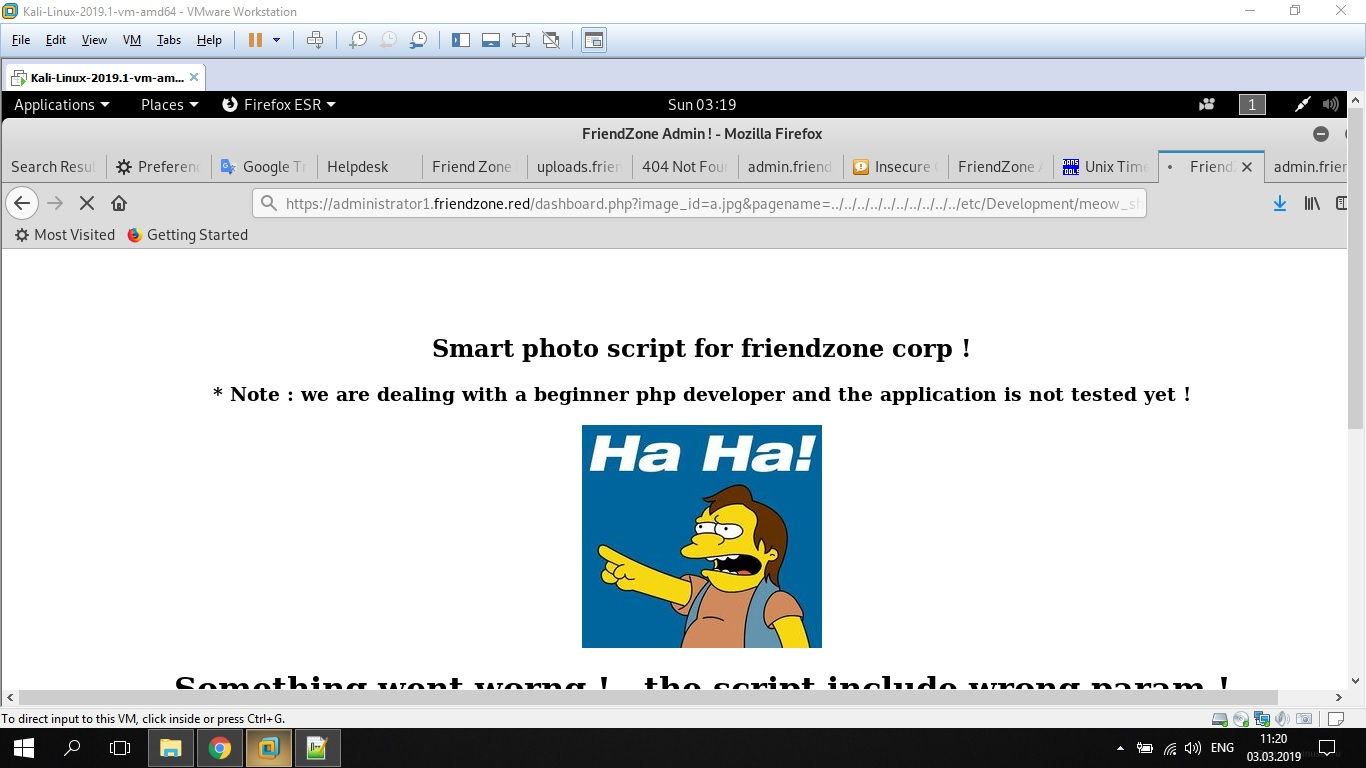Take a snapshot of the virtual machine
Viewport: 1366px width, 768px height.
point(357,40)
